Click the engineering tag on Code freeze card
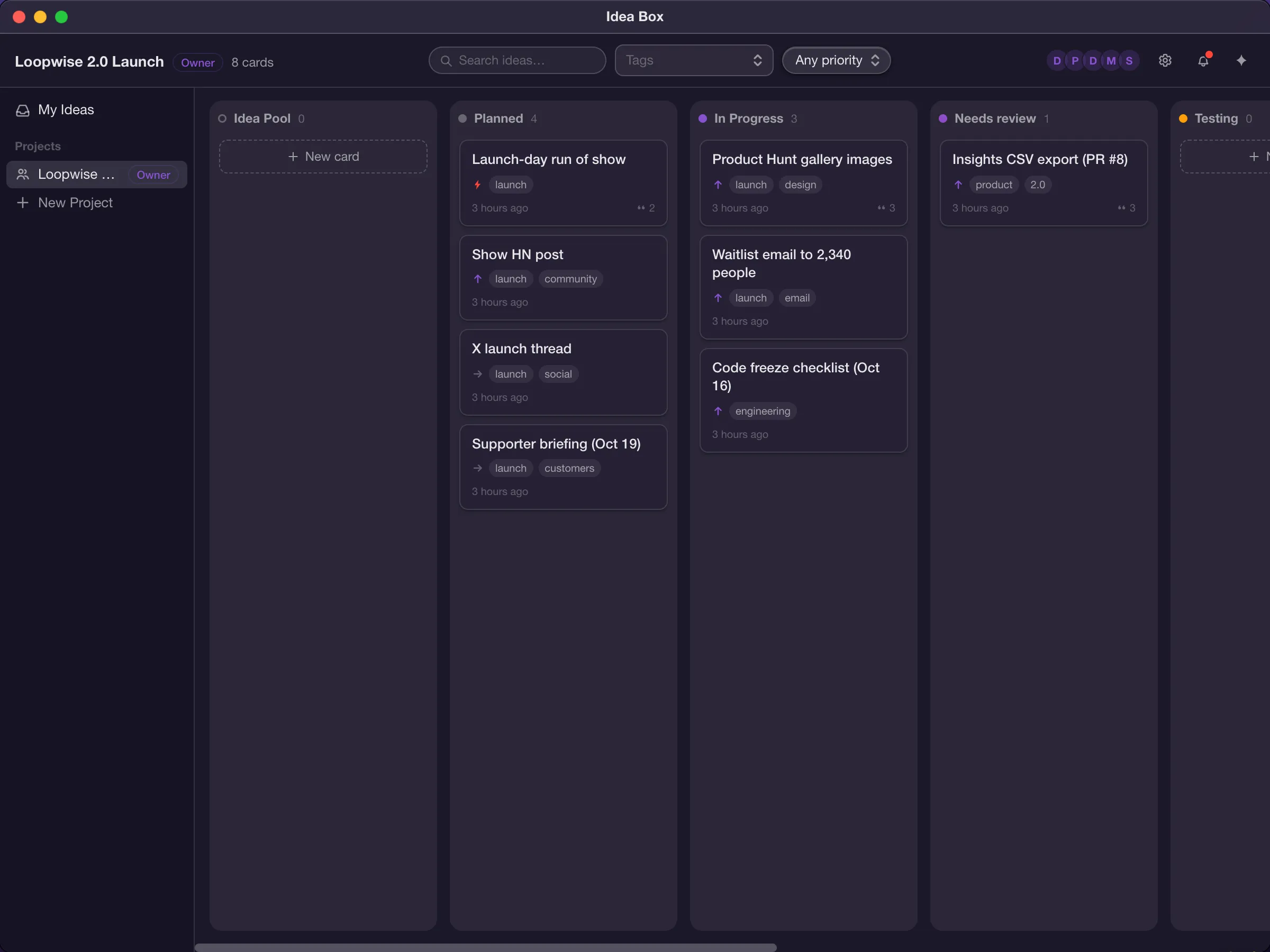This screenshot has height=952, width=1270. point(763,411)
